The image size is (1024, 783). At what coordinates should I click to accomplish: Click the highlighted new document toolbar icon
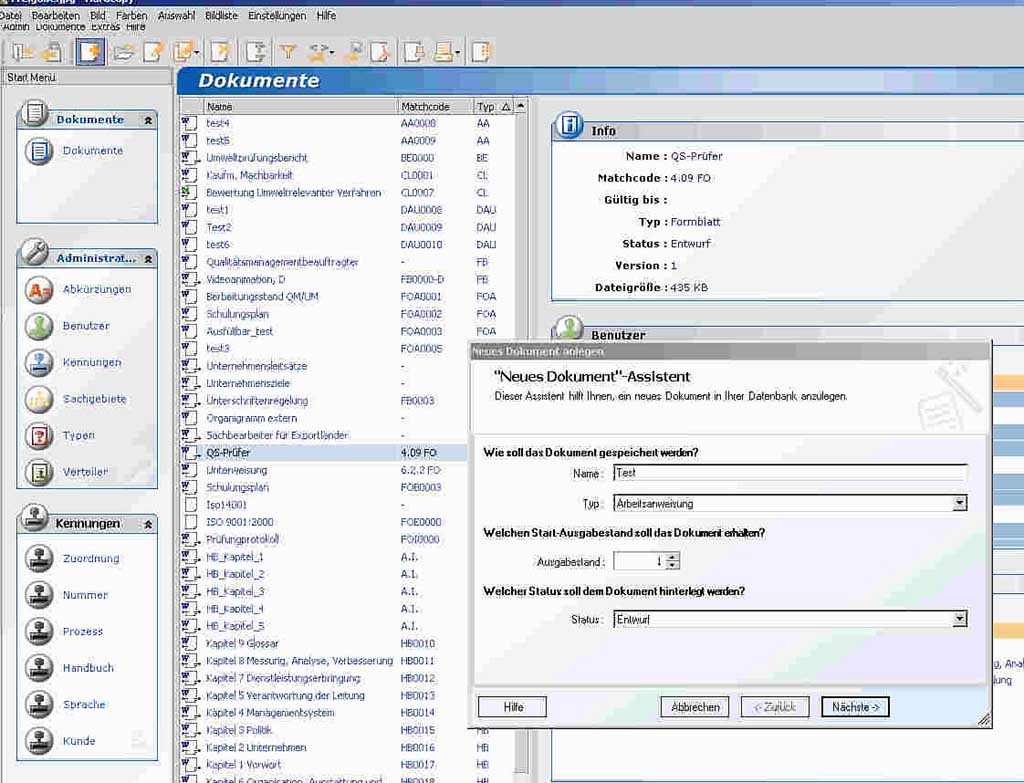point(90,52)
